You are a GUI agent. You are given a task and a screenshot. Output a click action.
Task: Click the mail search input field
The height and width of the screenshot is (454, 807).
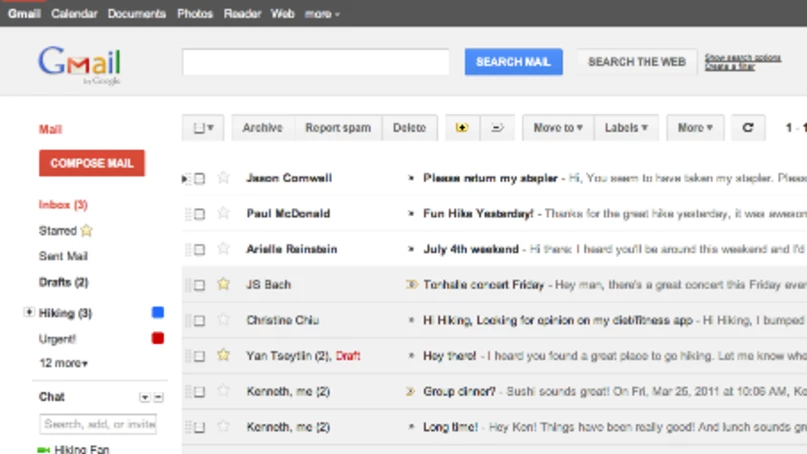tap(315, 62)
